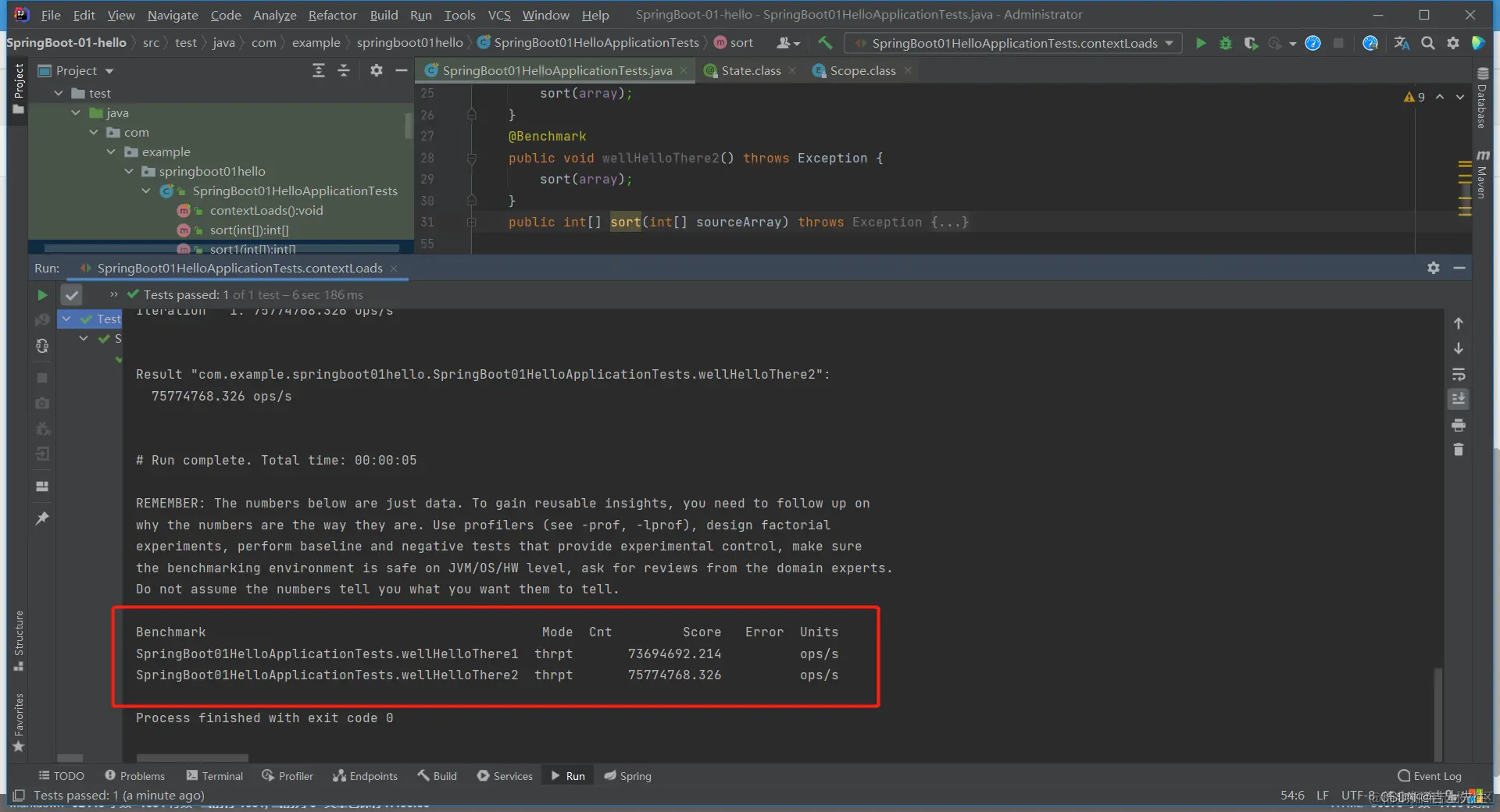This screenshot has height=812, width=1500.
Task: Collapse all nodes in the Project panel
Action: 344,71
